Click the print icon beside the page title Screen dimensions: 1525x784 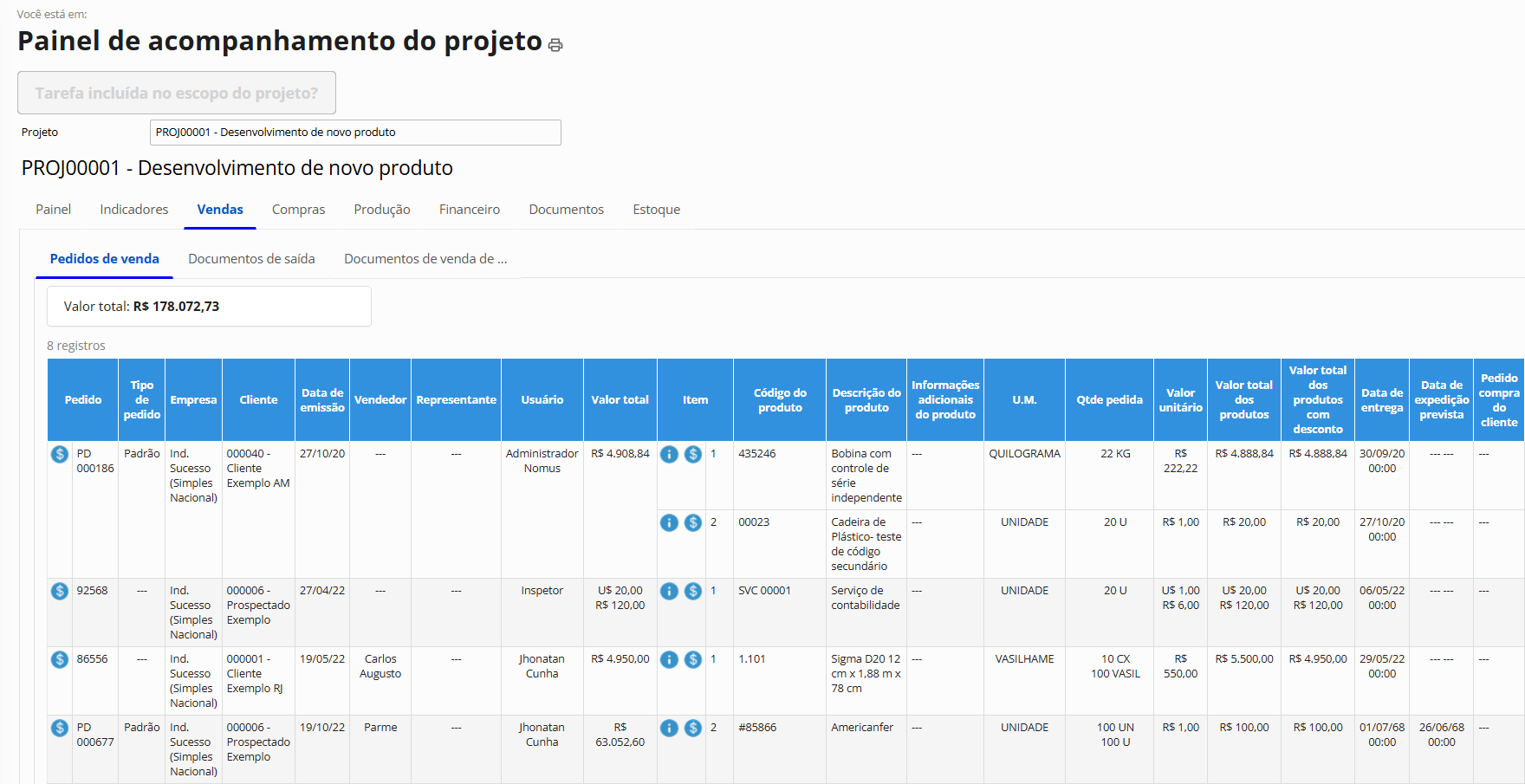pyautogui.click(x=555, y=45)
